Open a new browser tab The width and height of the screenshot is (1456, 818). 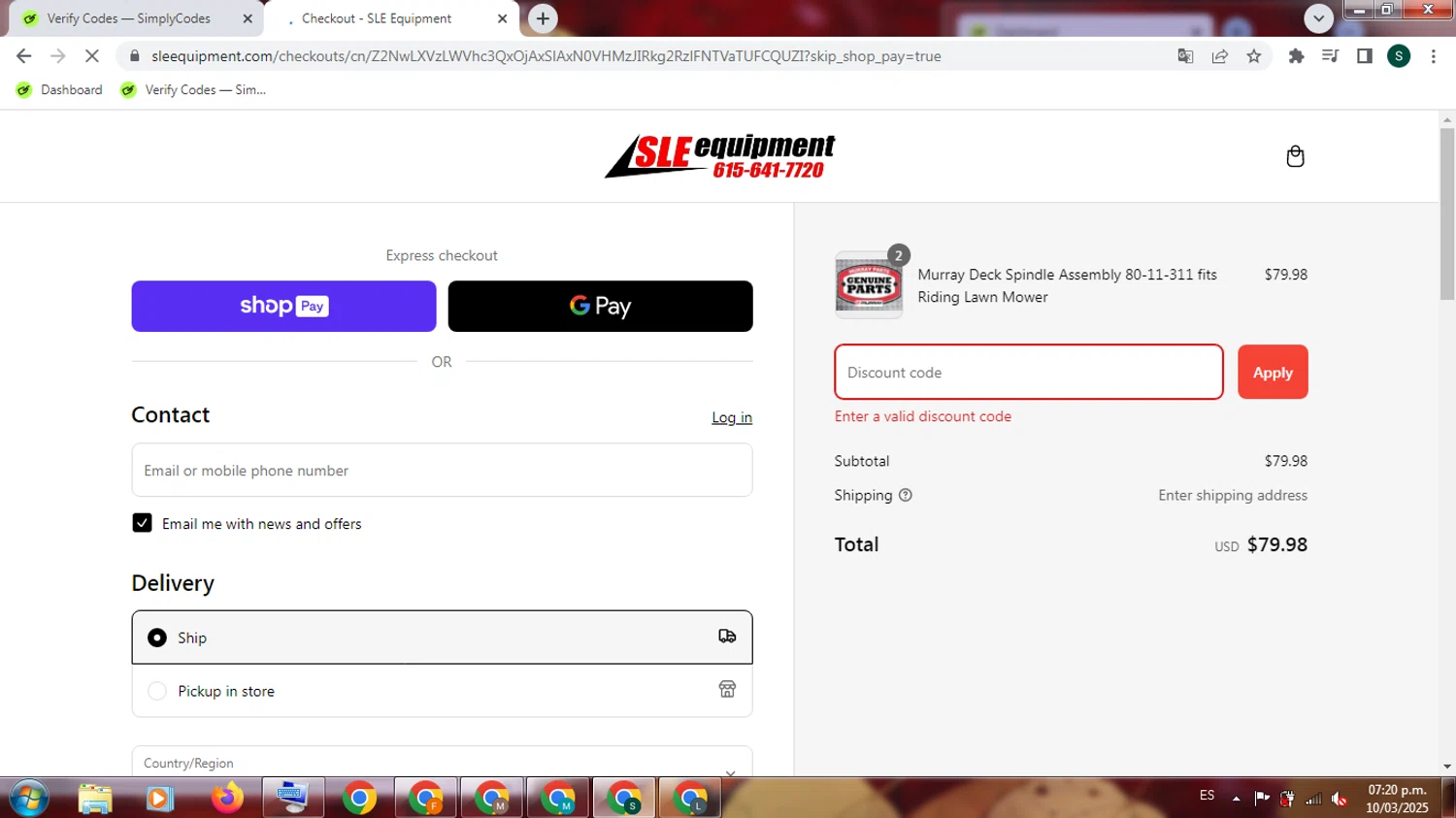(x=543, y=18)
